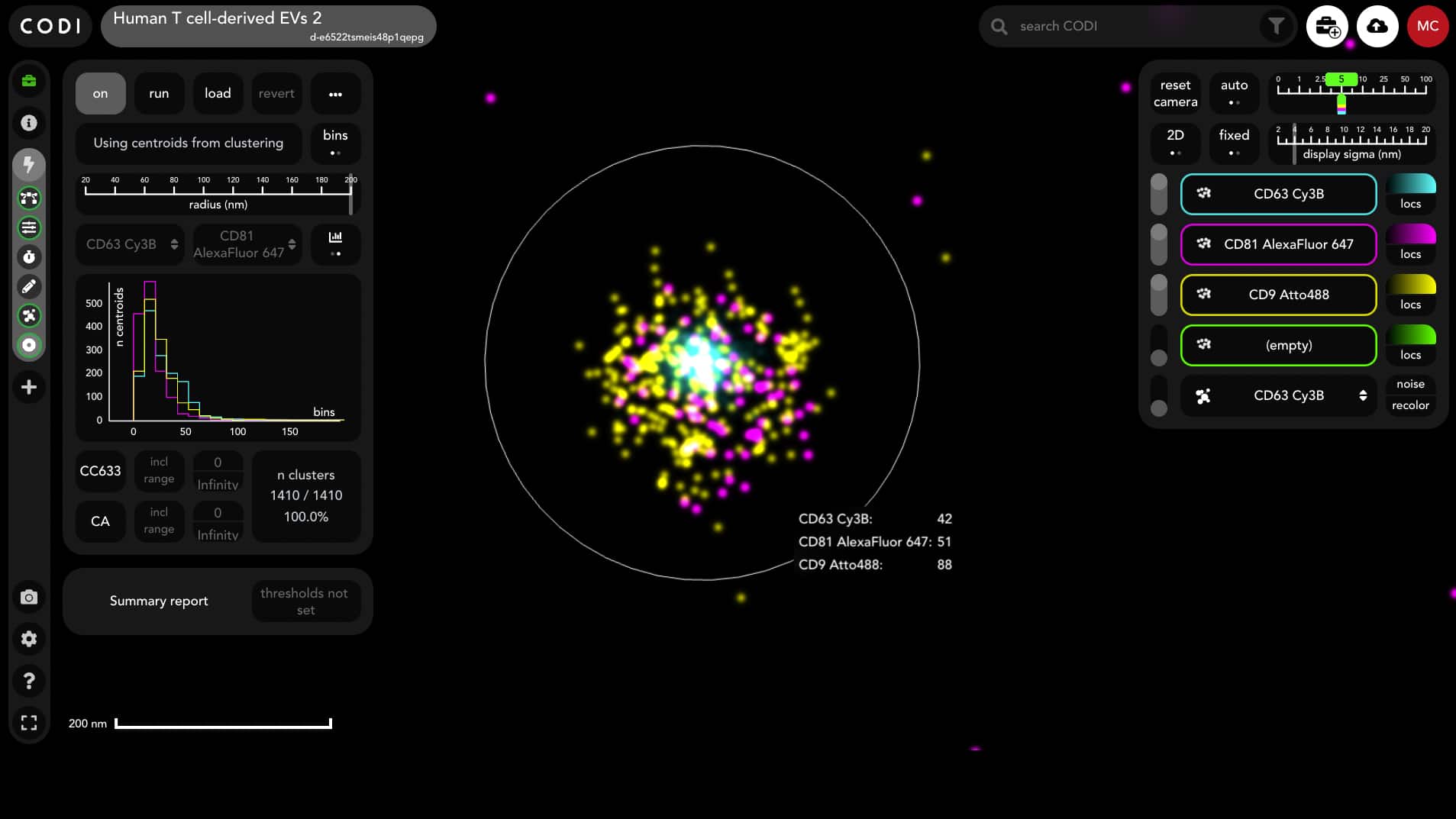Open the CD63 Cy3B channel dropdown in left panel
Viewport: 1456px width, 819px height.
pyautogui.click(x=131, y=244)
